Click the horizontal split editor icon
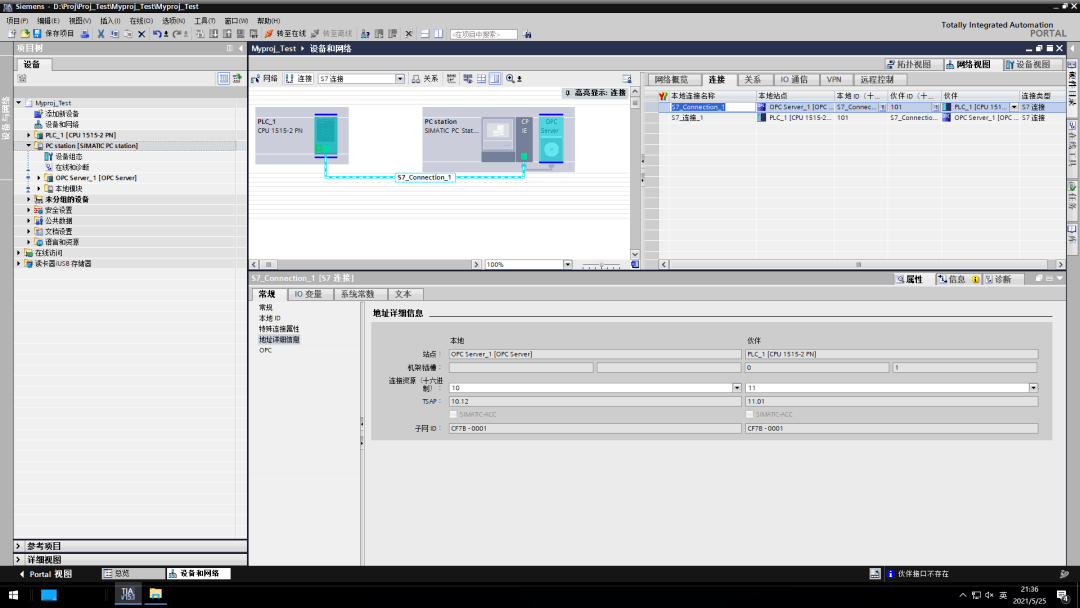 click(425, 34)
